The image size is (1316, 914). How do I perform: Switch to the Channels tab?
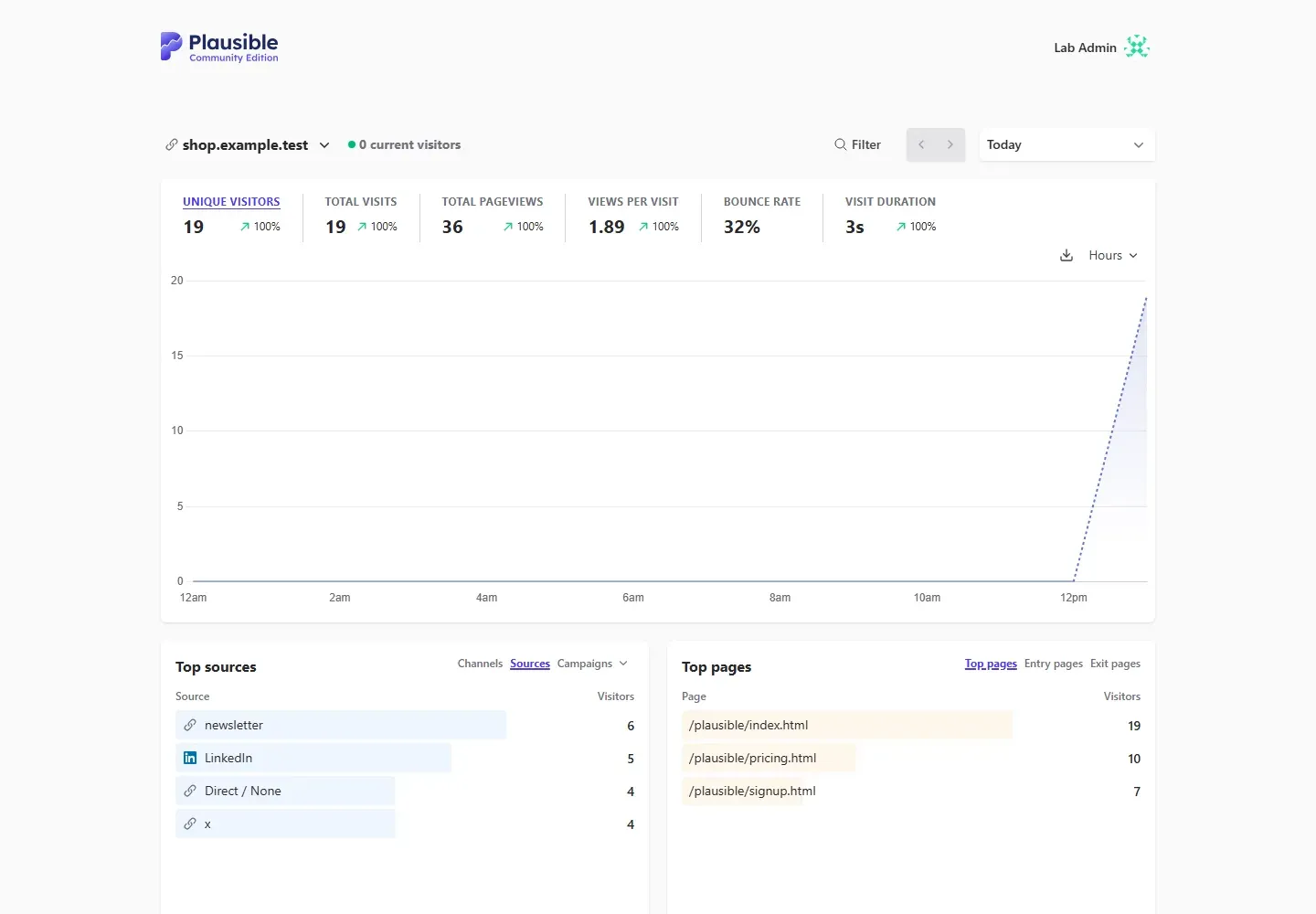coord(480,664)
